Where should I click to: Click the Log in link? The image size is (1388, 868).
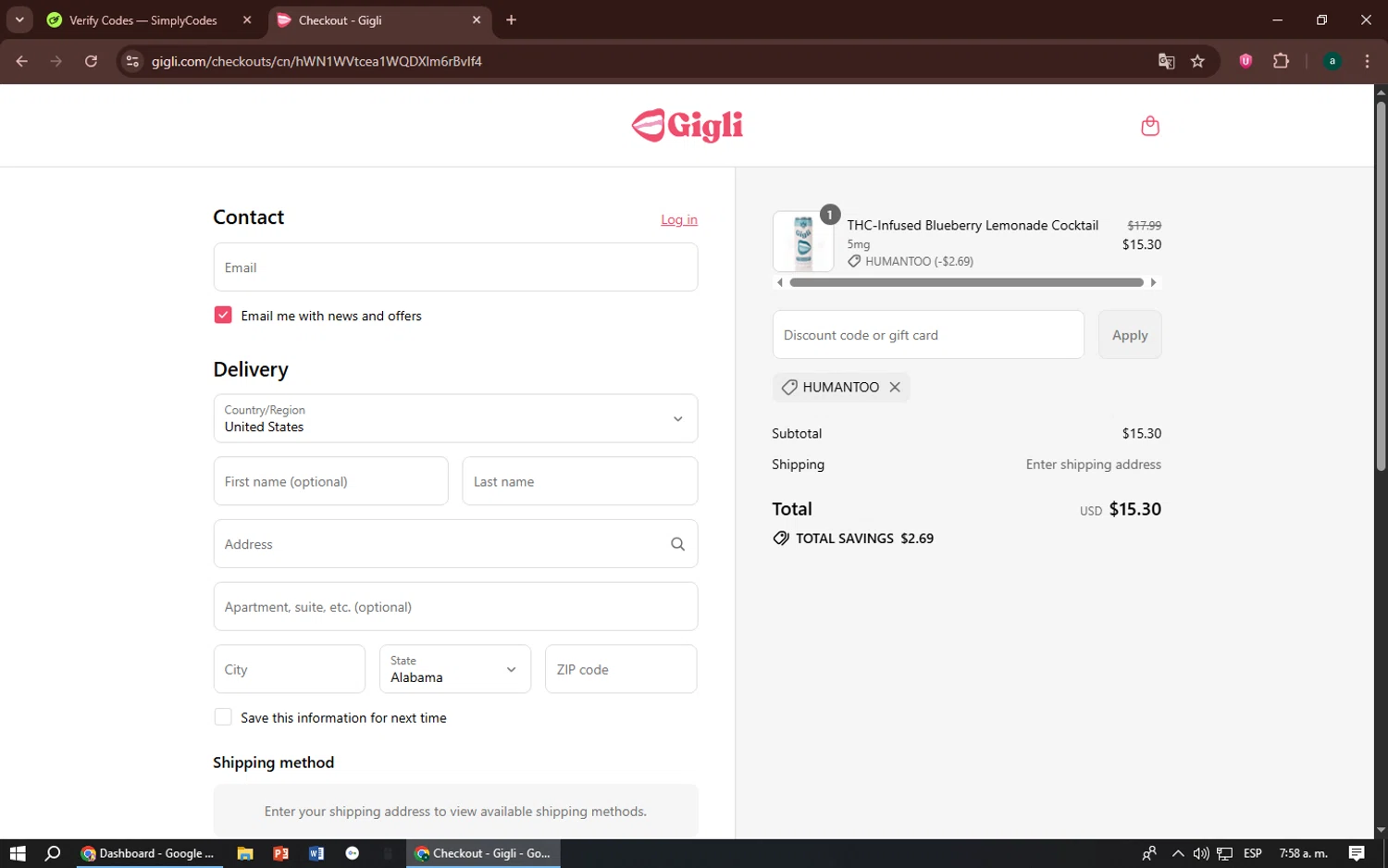tap(679, 219)
